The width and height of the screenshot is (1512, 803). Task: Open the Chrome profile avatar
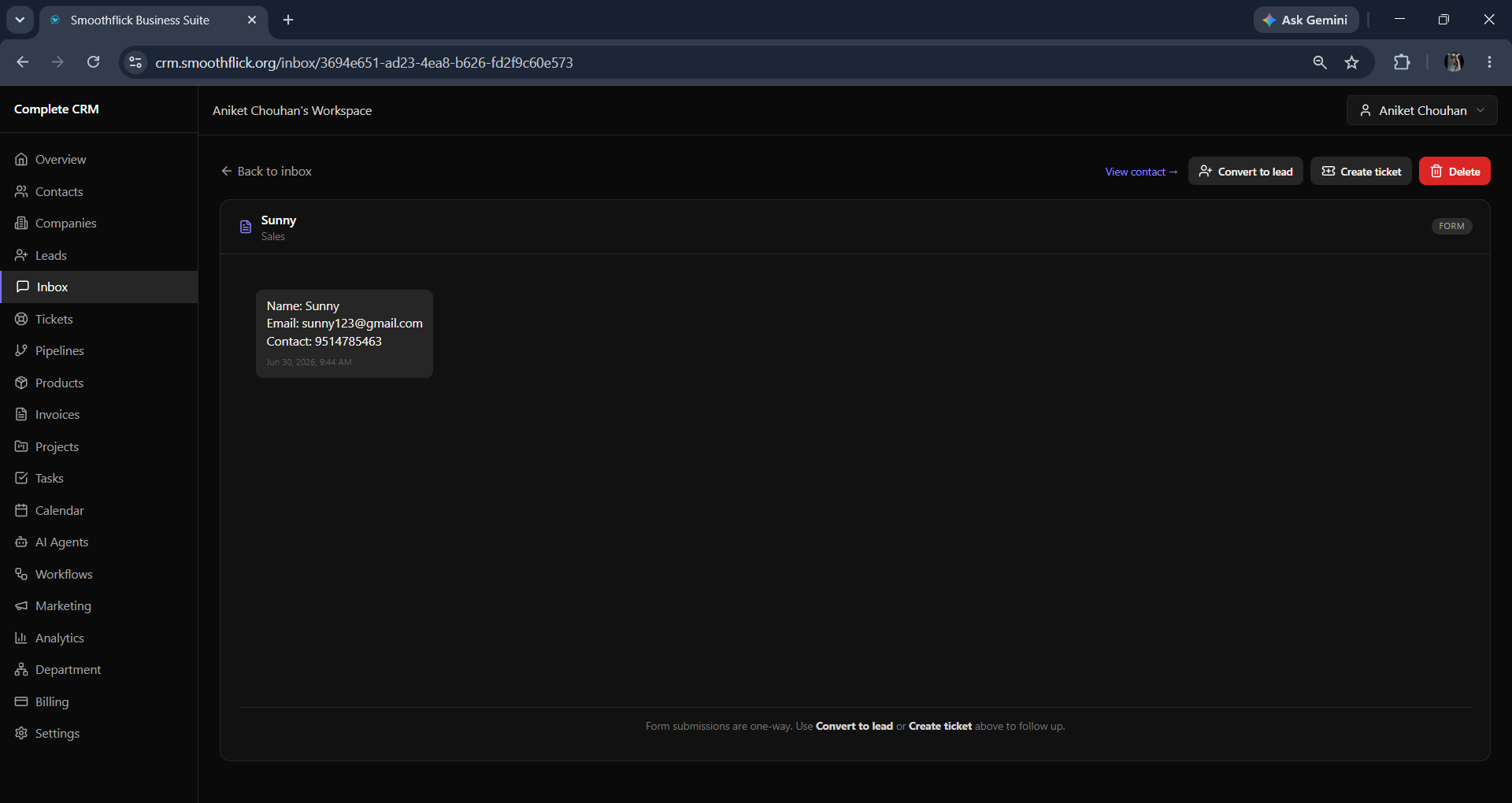[x=1454, y=62]
